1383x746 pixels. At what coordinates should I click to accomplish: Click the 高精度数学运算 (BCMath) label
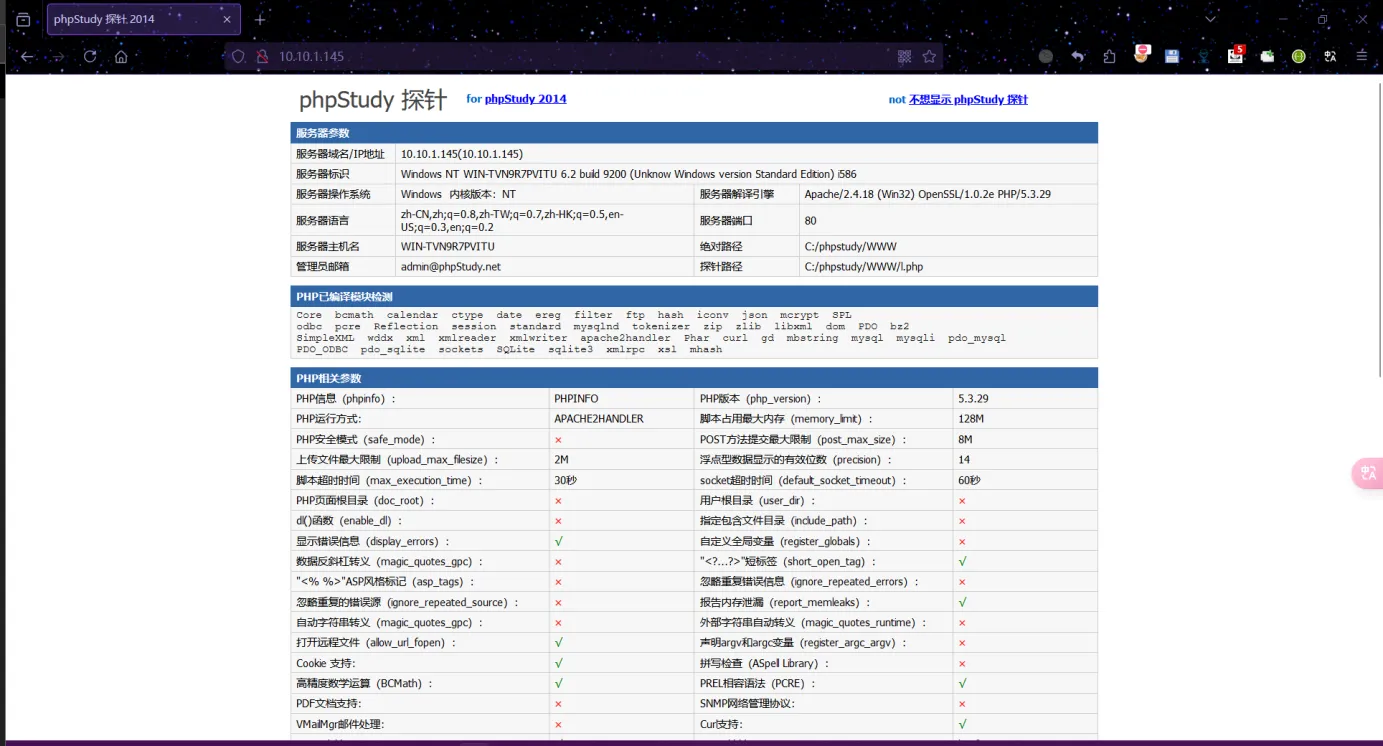(364, 683)
